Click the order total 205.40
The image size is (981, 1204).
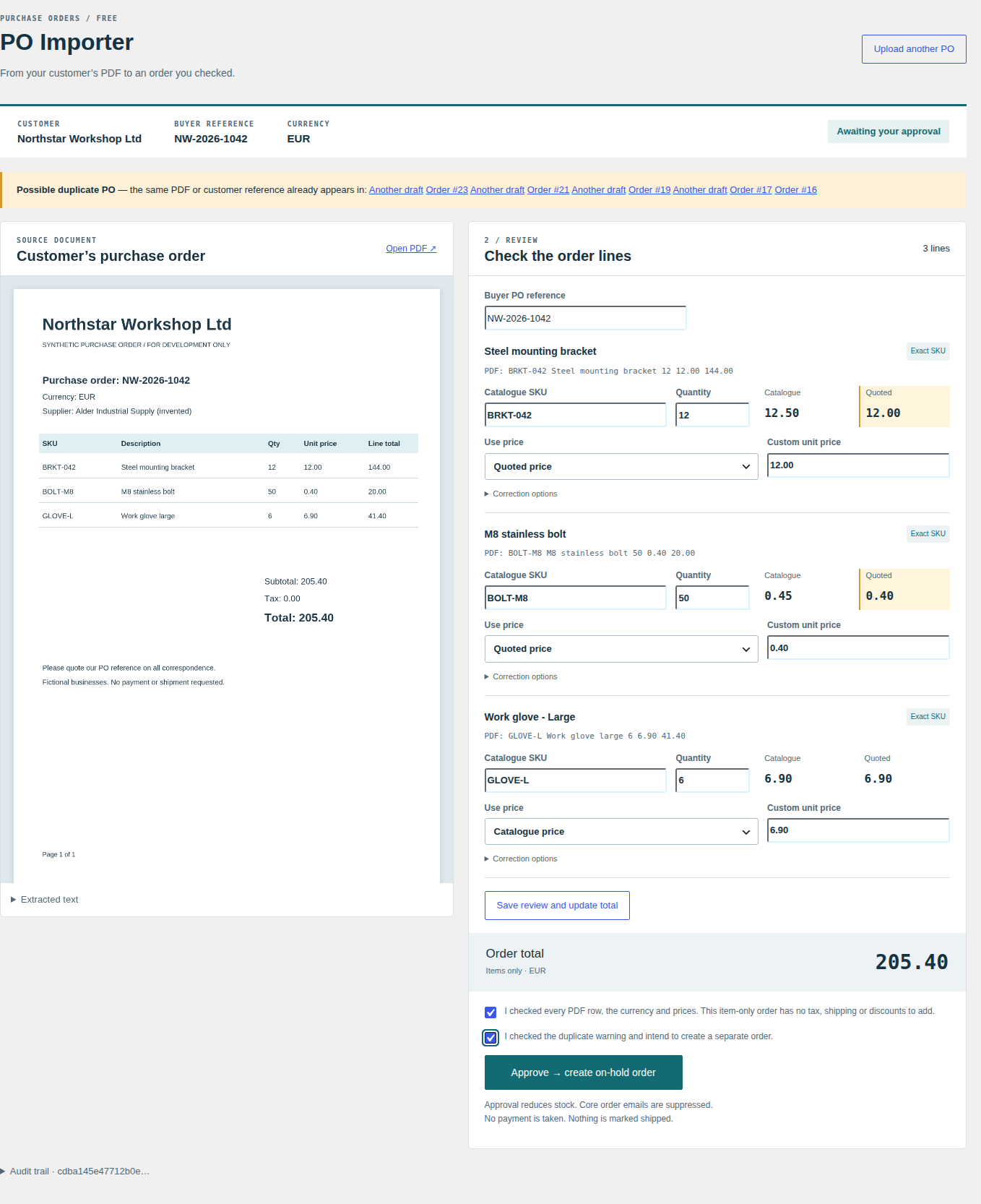(x=912, y=963)
